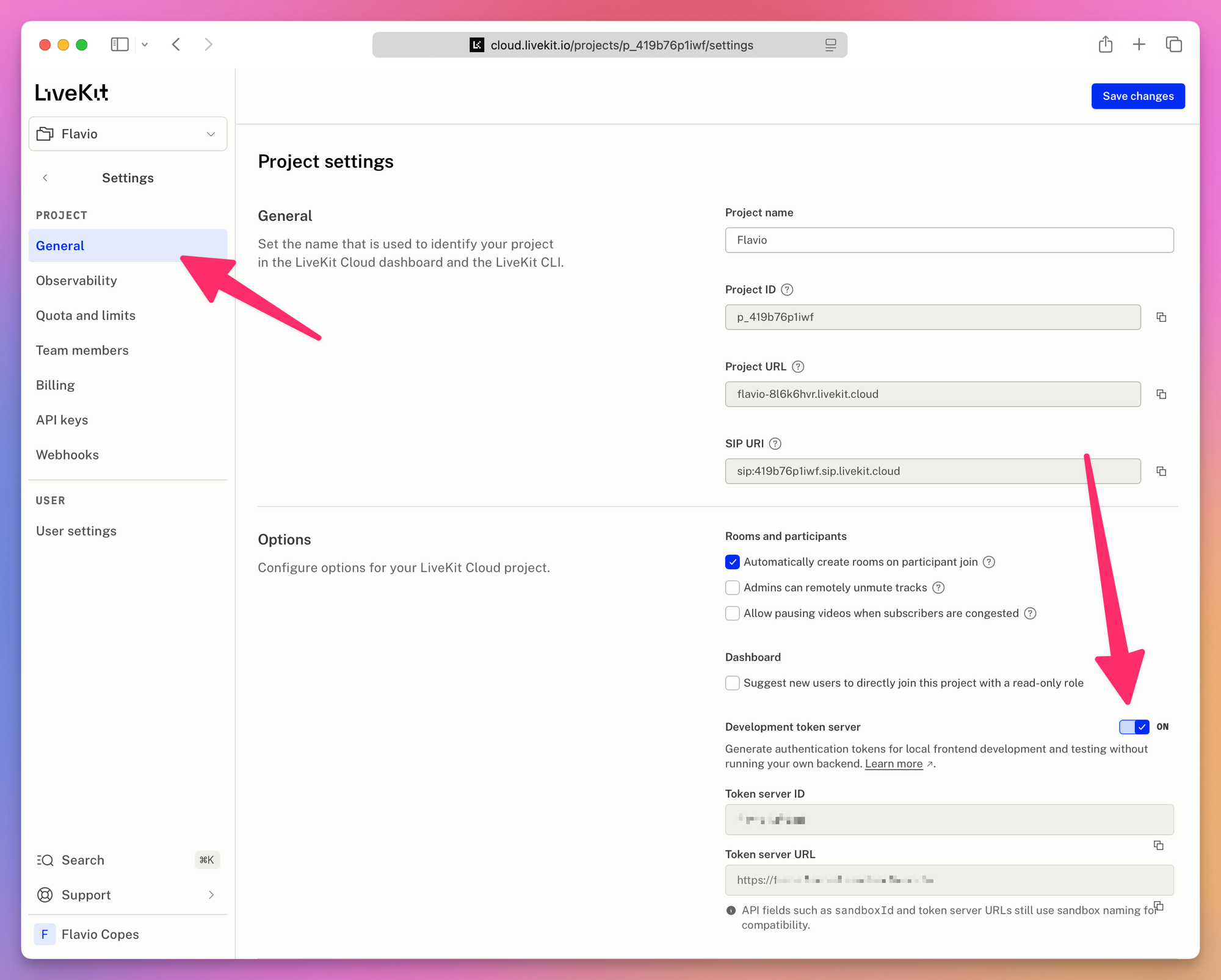Select General in the sidebar

[x=128, y=246]
